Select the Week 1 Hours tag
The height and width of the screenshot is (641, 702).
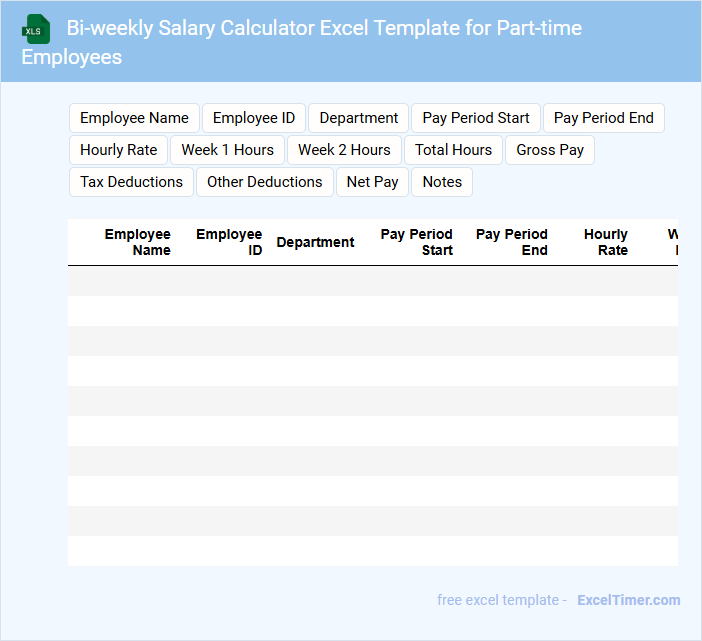227,150
